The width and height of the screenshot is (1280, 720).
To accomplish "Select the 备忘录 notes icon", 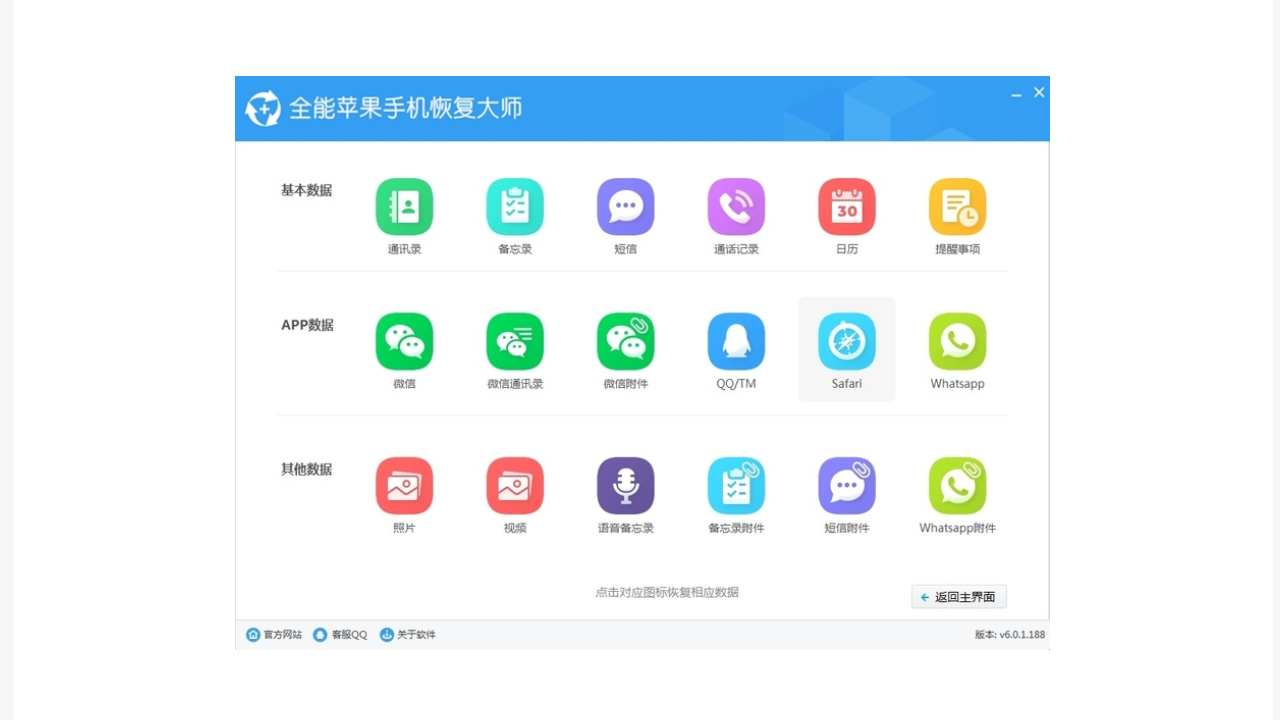I will point(515,207).
